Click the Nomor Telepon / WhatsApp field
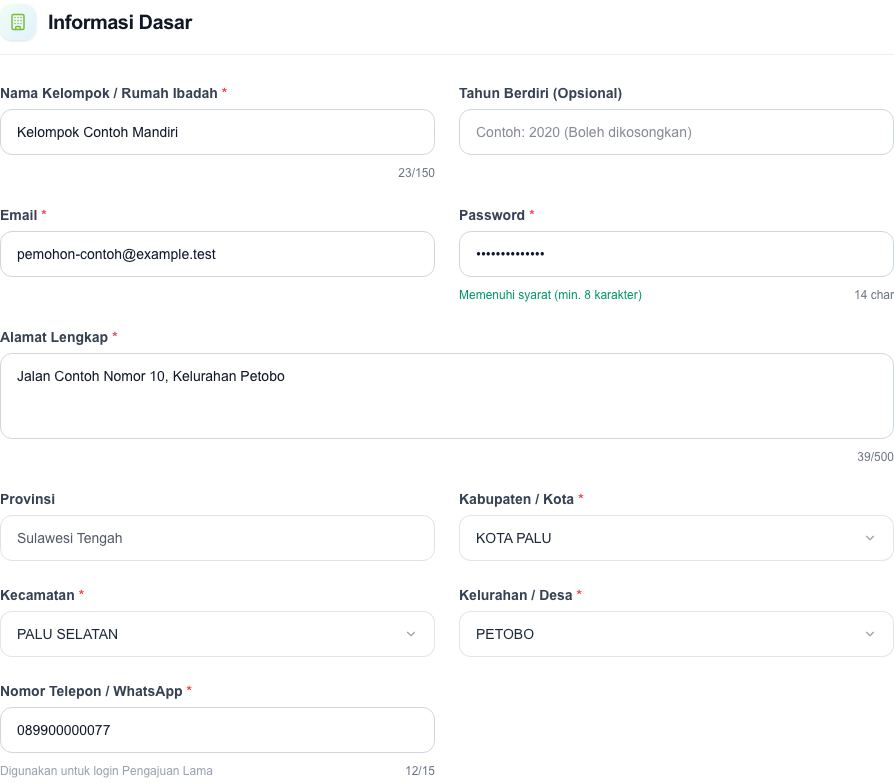This screenshot has width=894, height=783. click(x=217, y=730)
